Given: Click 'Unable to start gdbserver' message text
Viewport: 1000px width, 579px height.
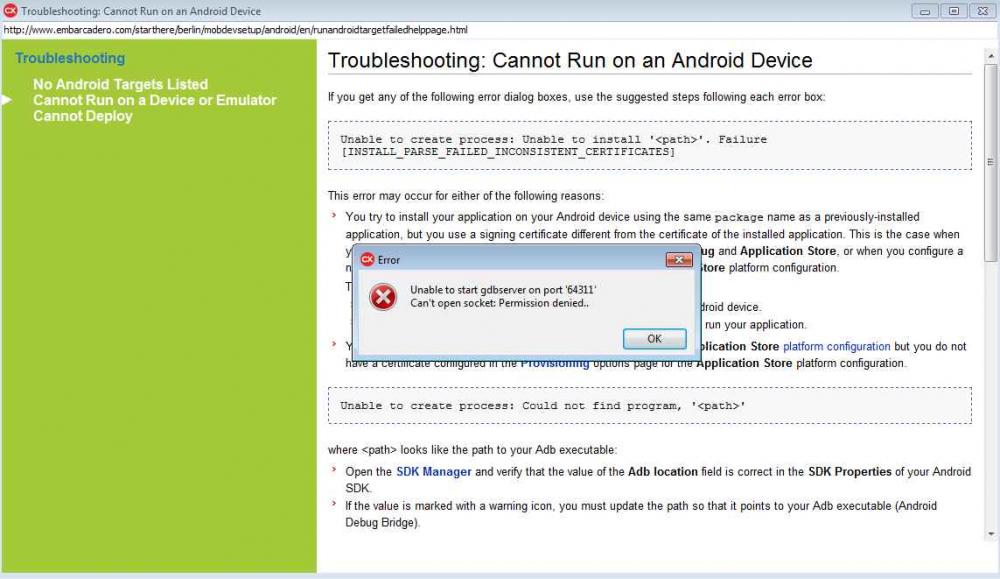Looking at the screenshot, I should pos(503,290).
